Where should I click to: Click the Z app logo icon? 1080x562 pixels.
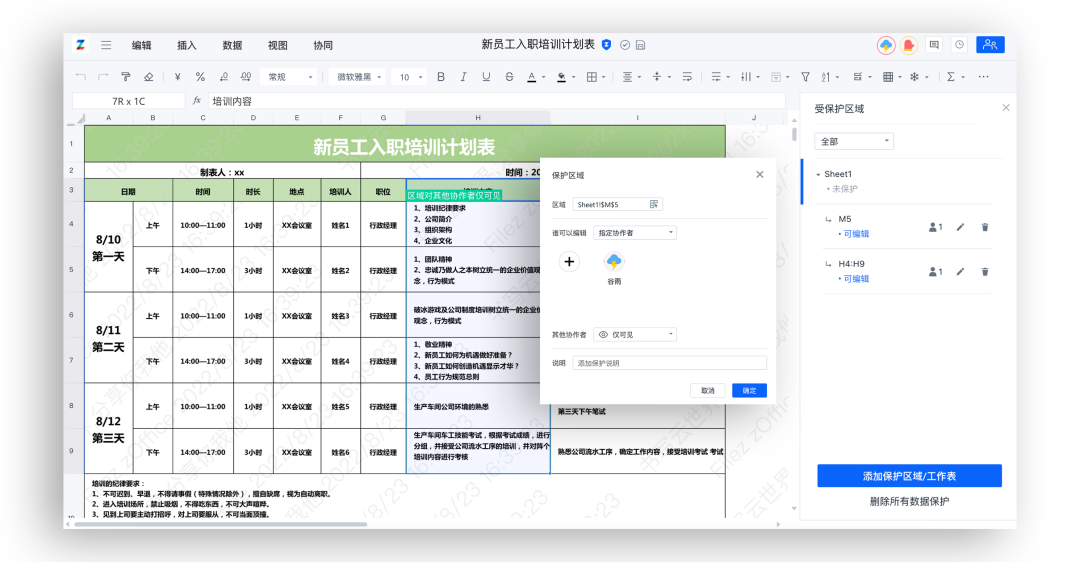click(81, 45)
